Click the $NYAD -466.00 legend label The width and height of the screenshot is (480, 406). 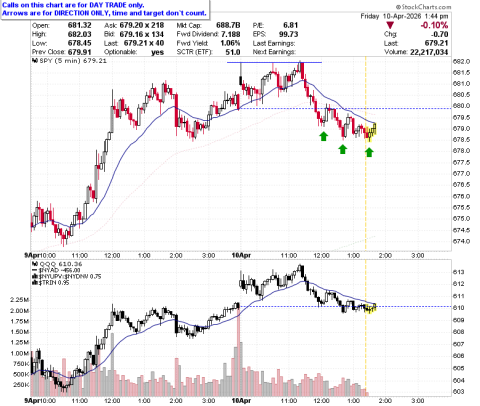click(59, 271)
